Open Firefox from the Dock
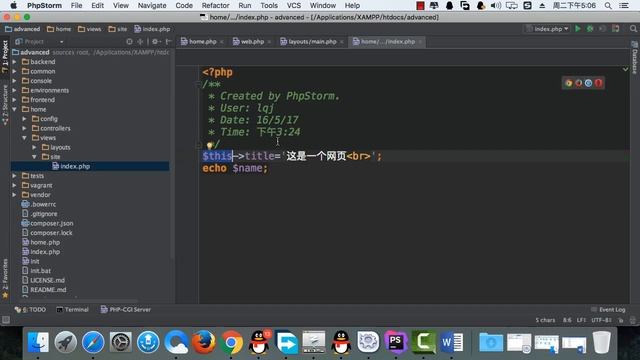The height and width of the screenshot is (360, 640). [203, 342]
